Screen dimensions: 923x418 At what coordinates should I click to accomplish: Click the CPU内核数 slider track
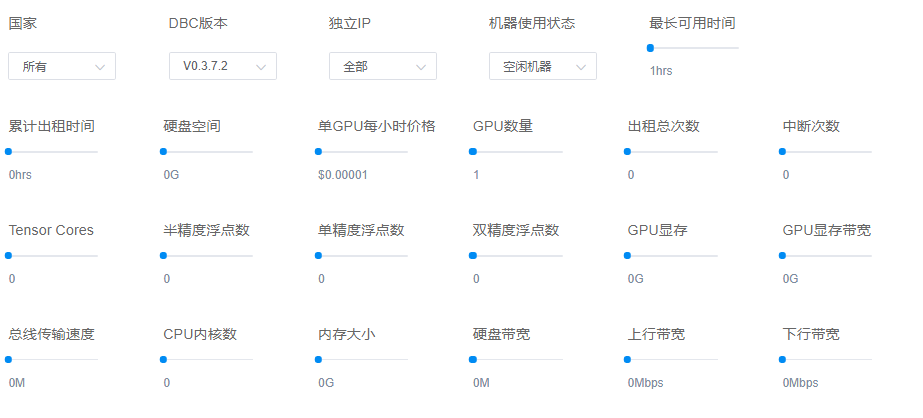tap(208, 359)
